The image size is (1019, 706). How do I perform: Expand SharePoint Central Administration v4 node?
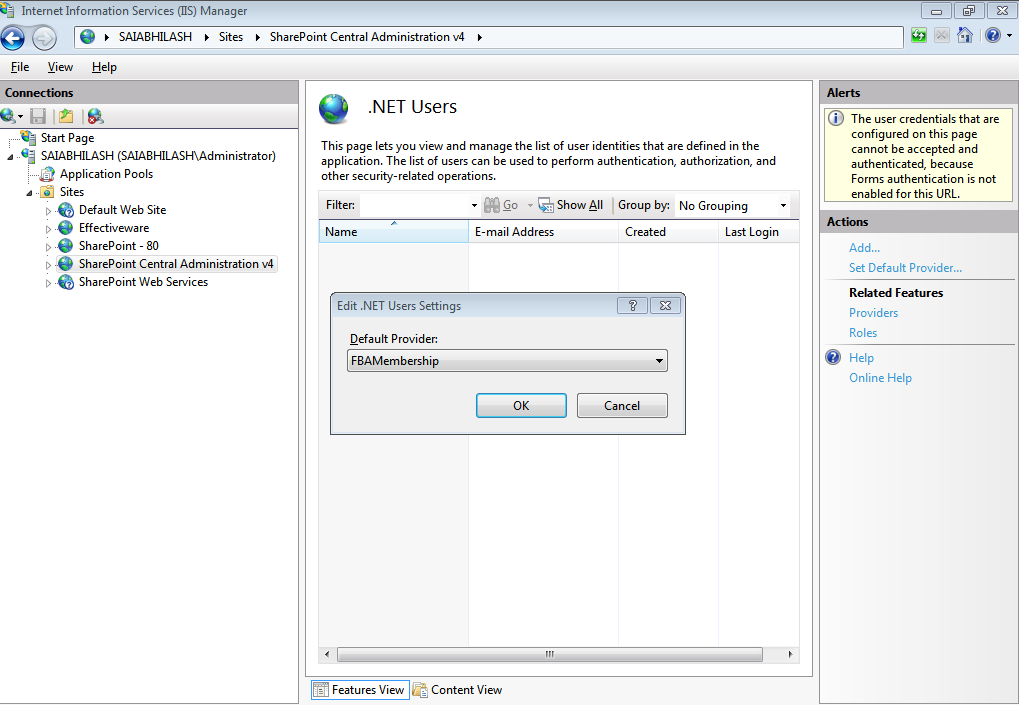click(x=48, y=265)
